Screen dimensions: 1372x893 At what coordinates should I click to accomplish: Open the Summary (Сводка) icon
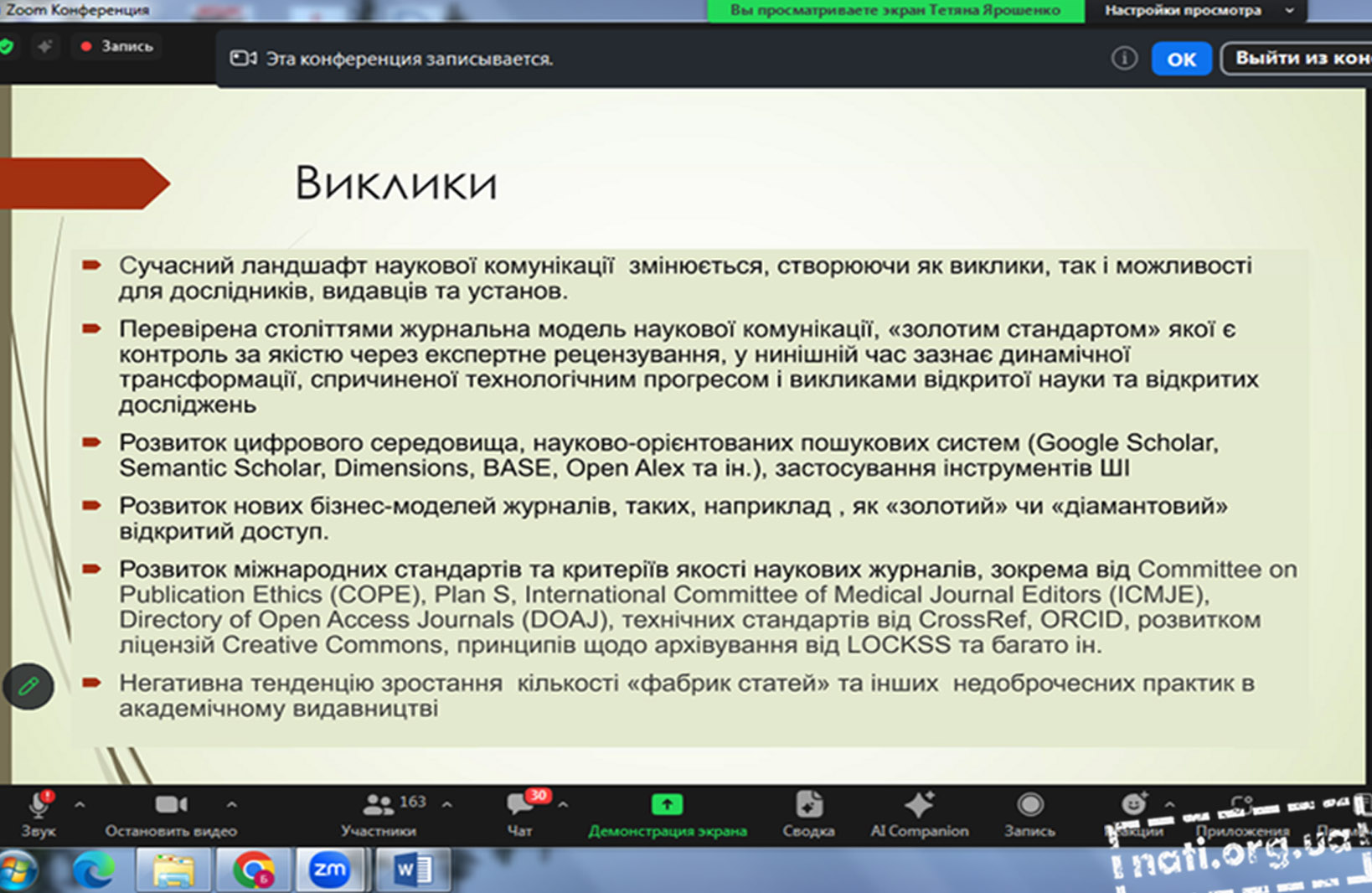pos(808,805)
